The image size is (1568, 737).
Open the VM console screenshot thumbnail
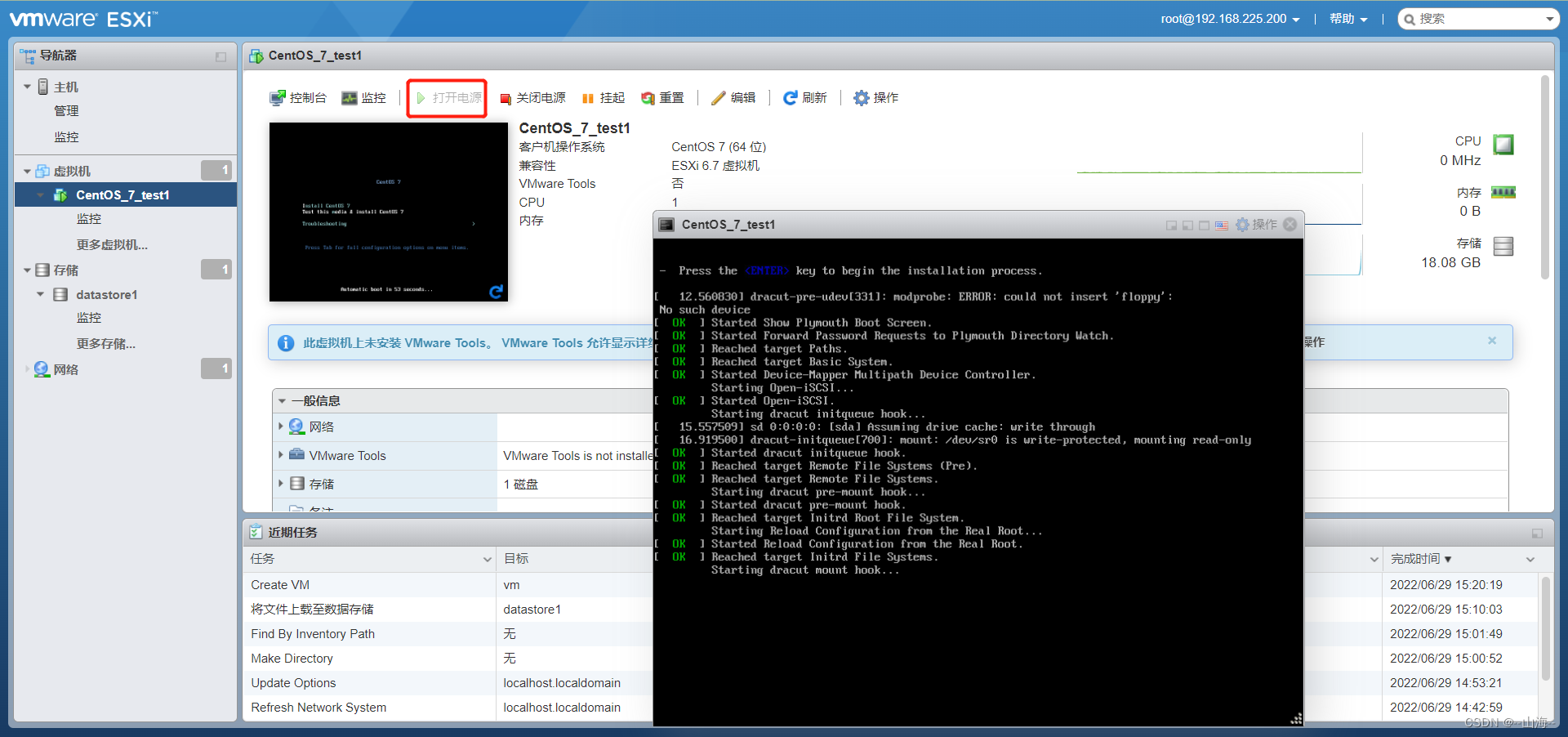(389, 212)
